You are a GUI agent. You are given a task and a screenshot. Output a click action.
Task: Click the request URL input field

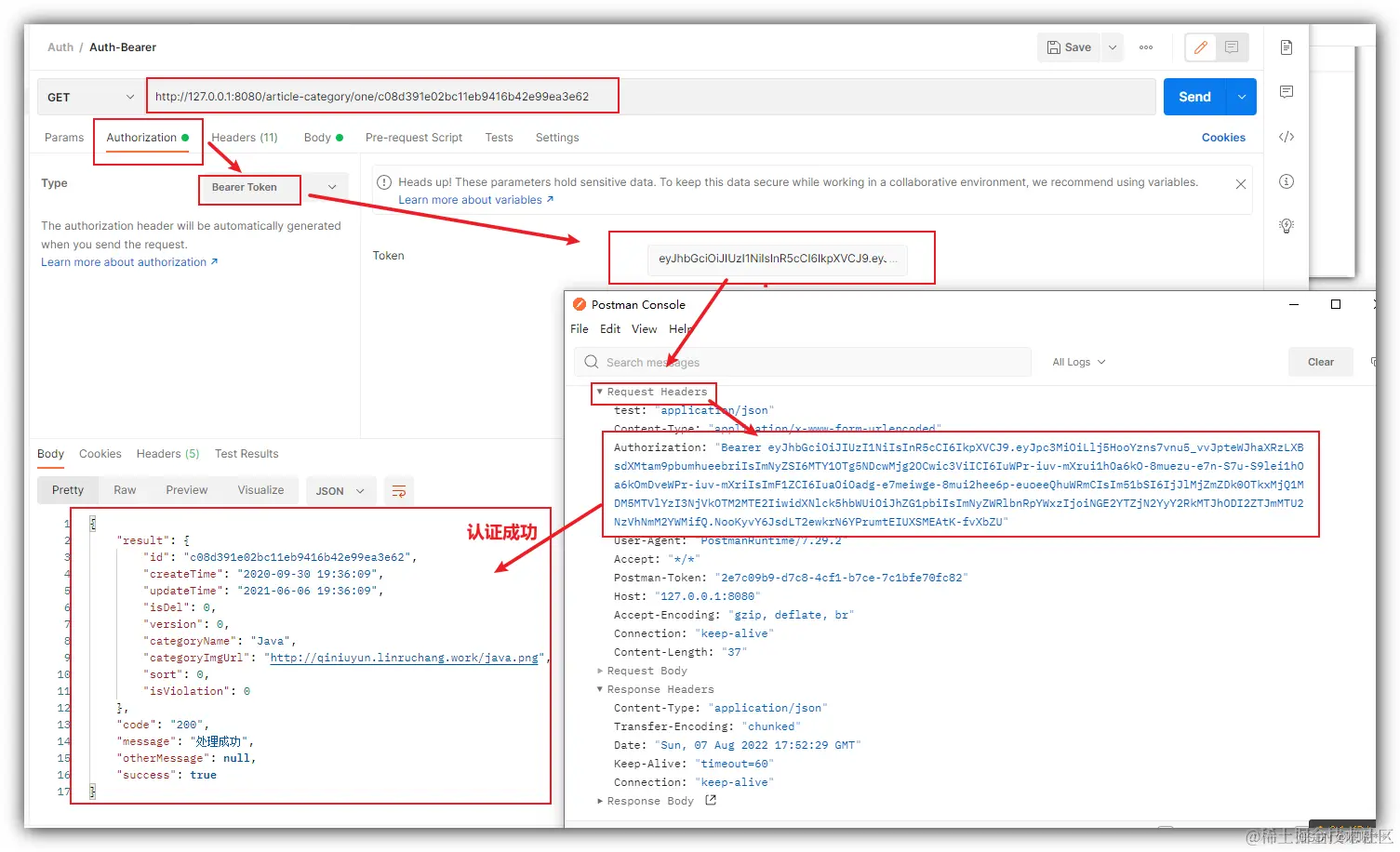coord(651,97)
